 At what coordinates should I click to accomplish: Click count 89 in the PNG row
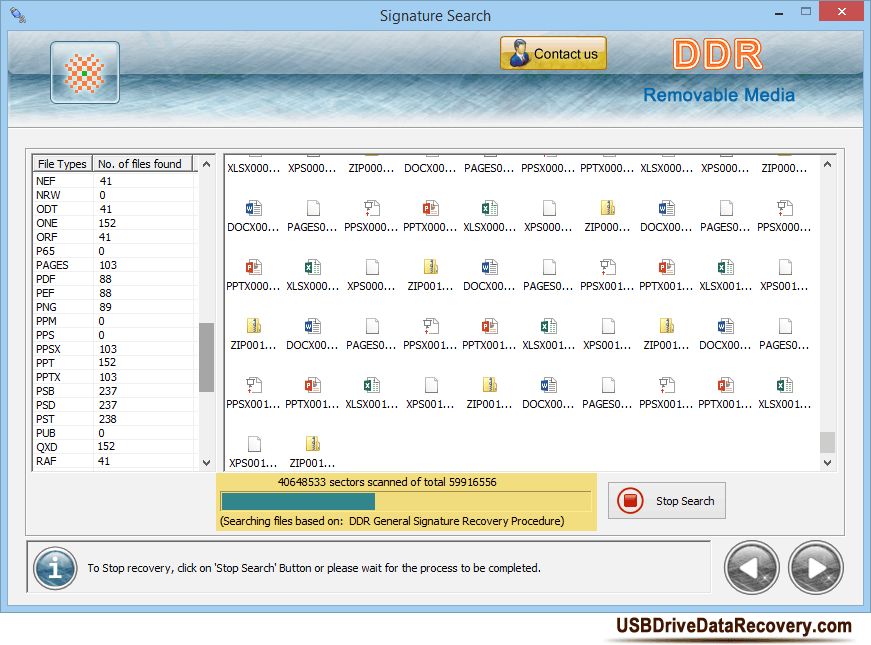(105, 307)
